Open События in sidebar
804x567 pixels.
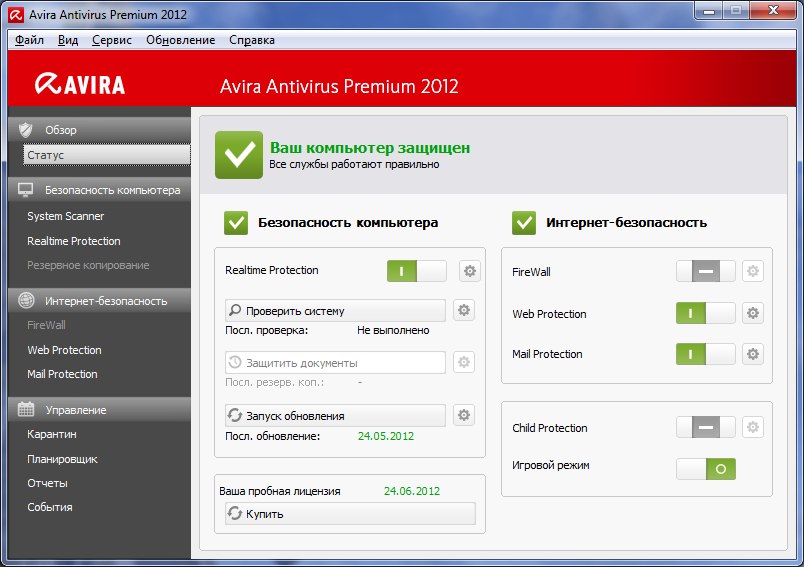50,507
